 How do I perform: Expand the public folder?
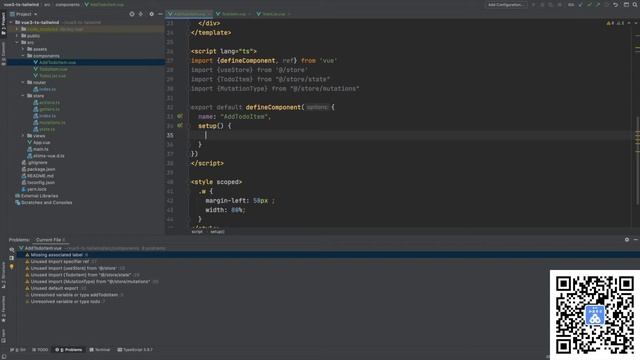[17, 36]
